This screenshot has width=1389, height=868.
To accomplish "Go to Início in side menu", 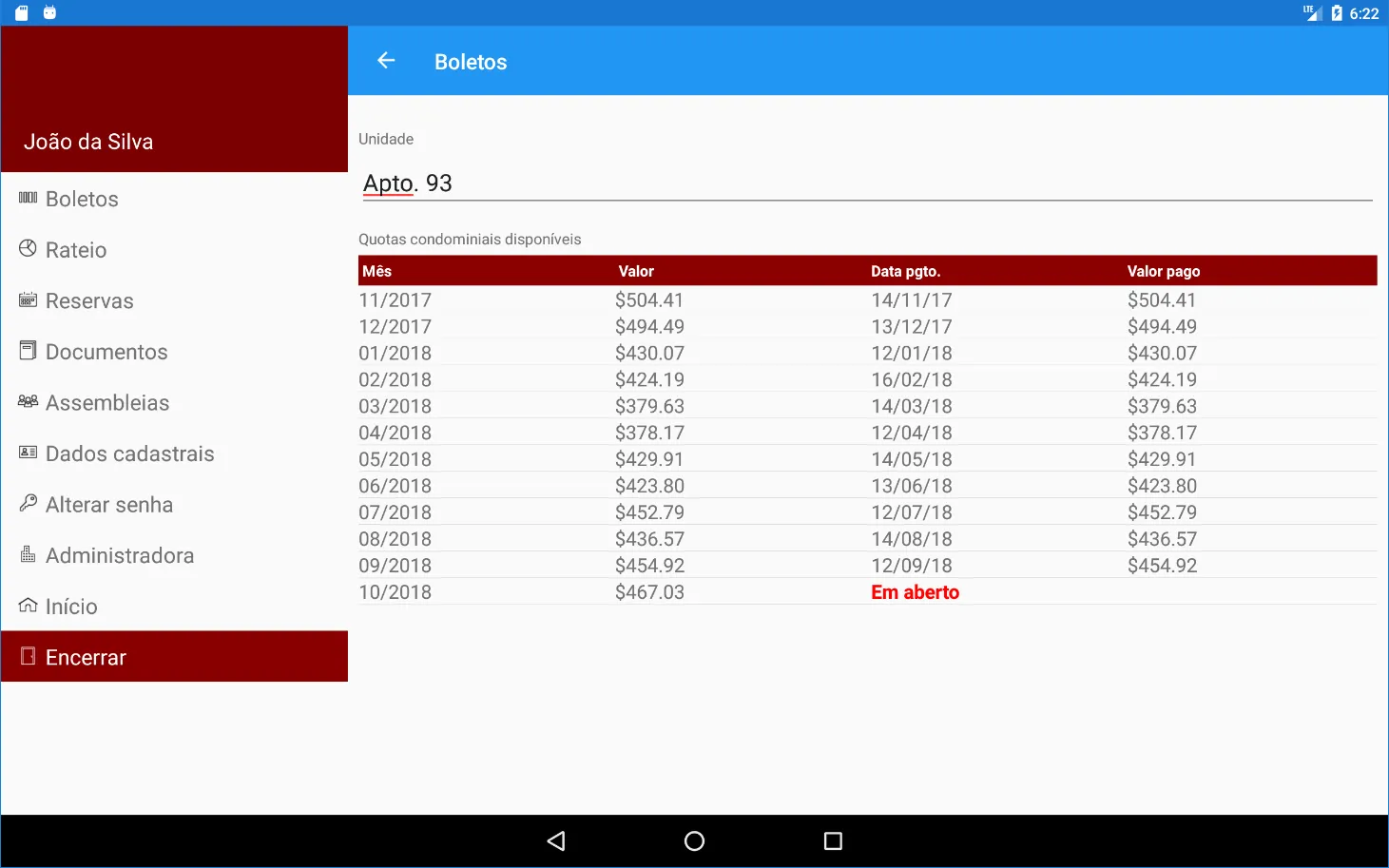I will (174, 607).
